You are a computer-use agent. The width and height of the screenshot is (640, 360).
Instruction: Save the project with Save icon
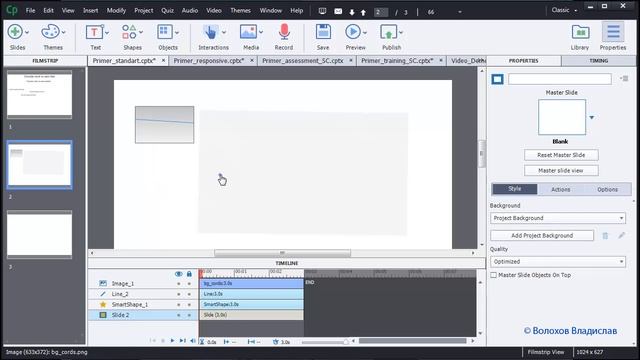click(x=323, y=32)
